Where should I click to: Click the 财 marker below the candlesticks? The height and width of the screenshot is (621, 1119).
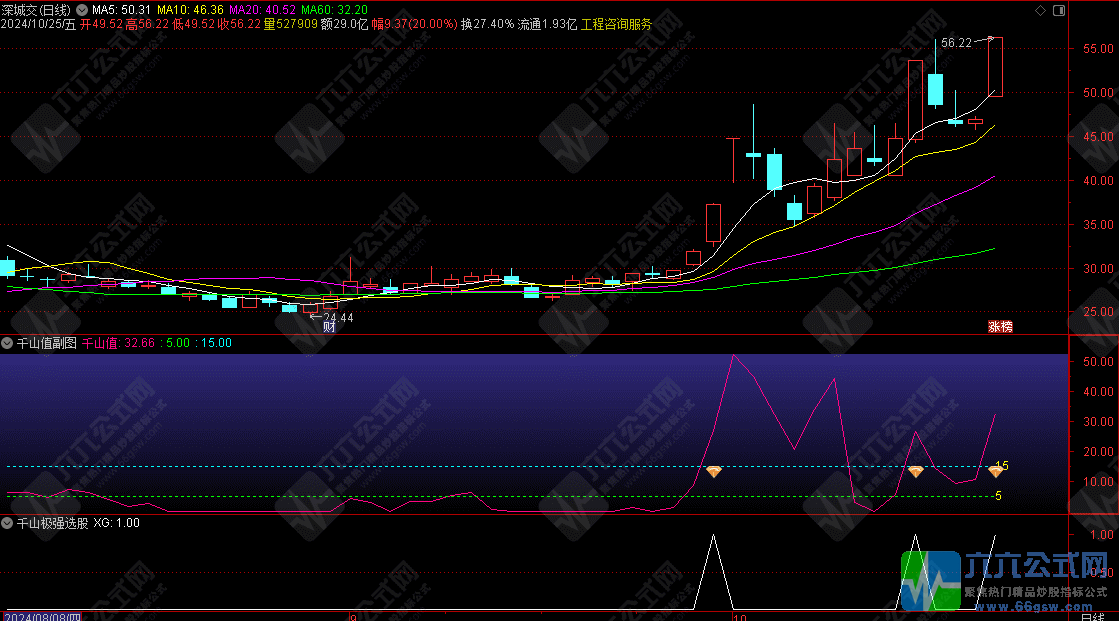click(x=329, y=326)
